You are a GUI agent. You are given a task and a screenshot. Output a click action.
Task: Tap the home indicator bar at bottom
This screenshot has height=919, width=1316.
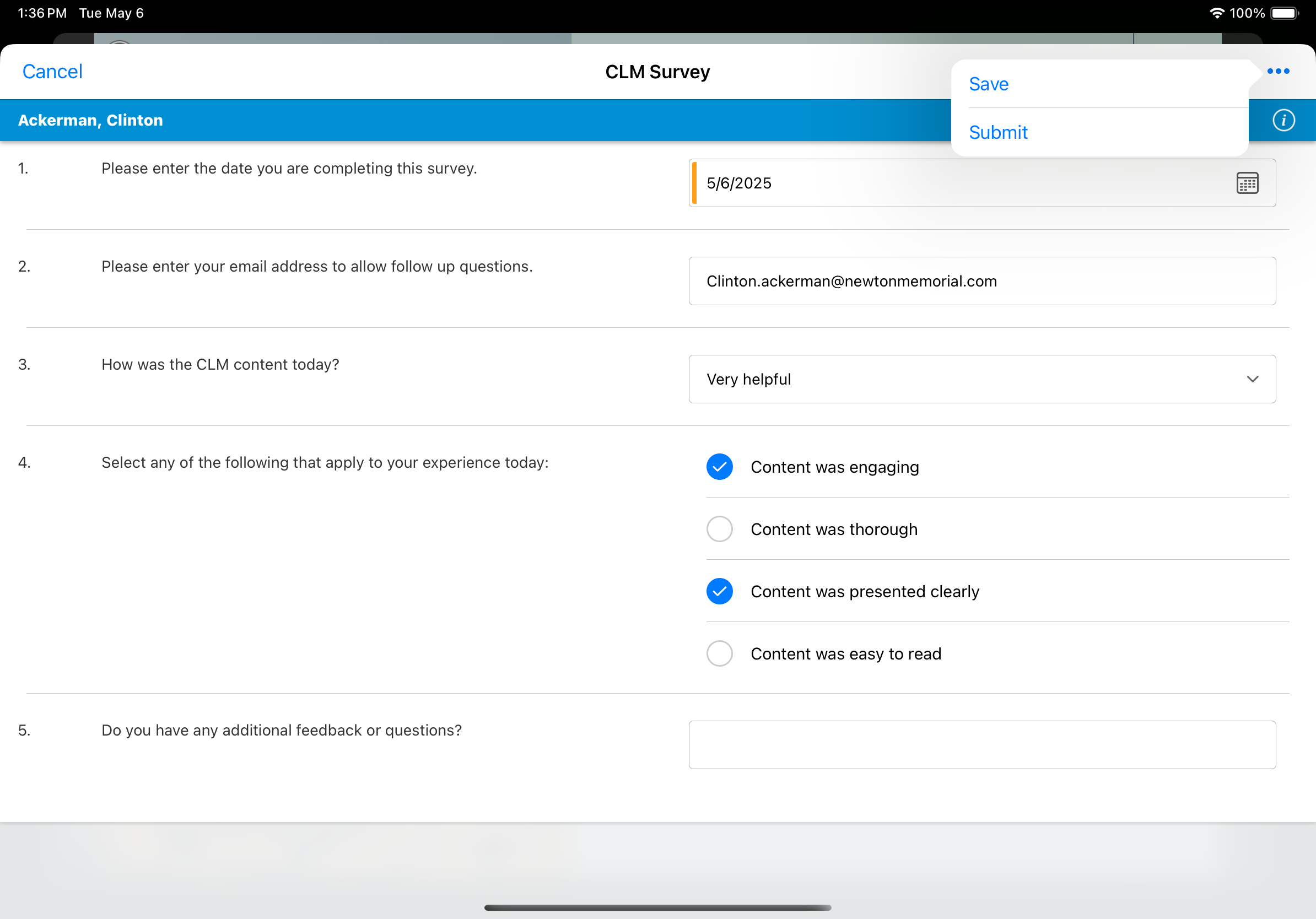click(x=657, y=907)
